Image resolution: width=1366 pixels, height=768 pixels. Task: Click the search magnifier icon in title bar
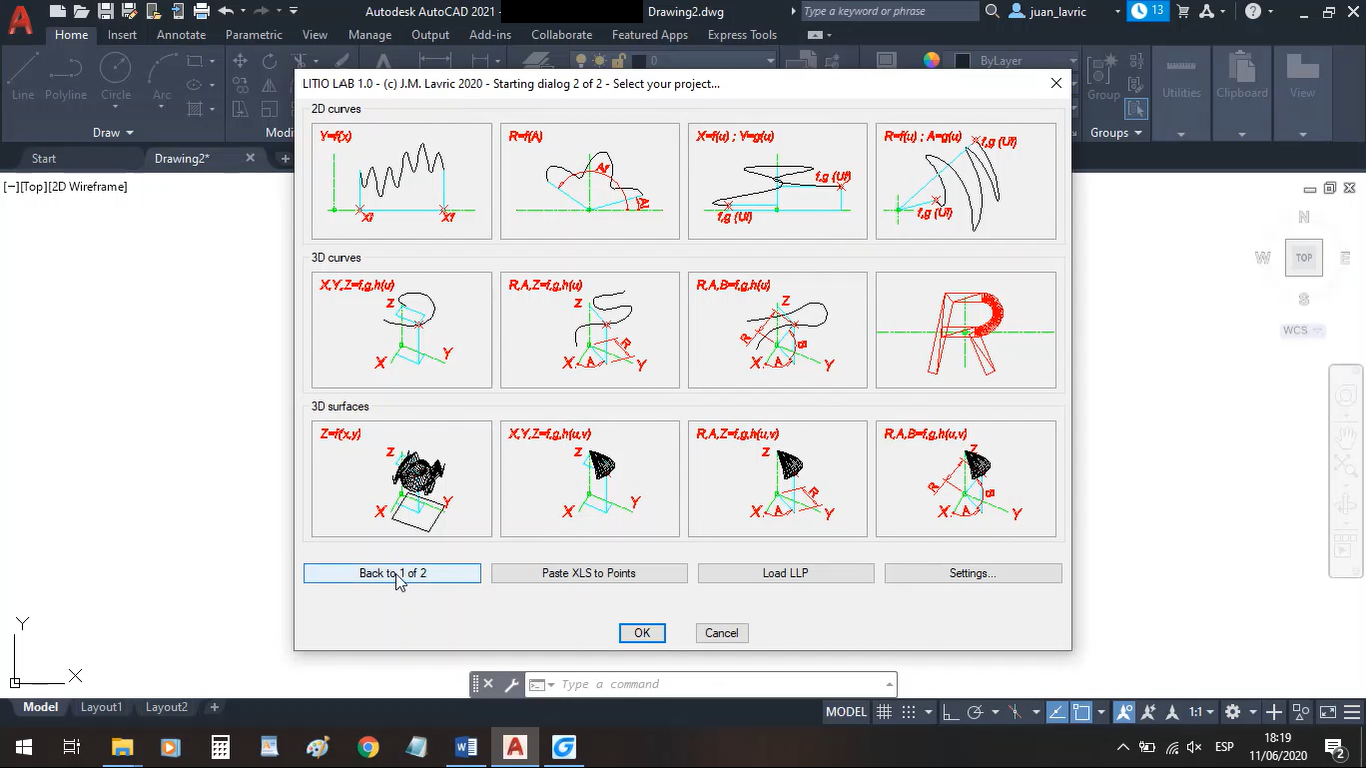pyautogui.click(x=992, y=11)
